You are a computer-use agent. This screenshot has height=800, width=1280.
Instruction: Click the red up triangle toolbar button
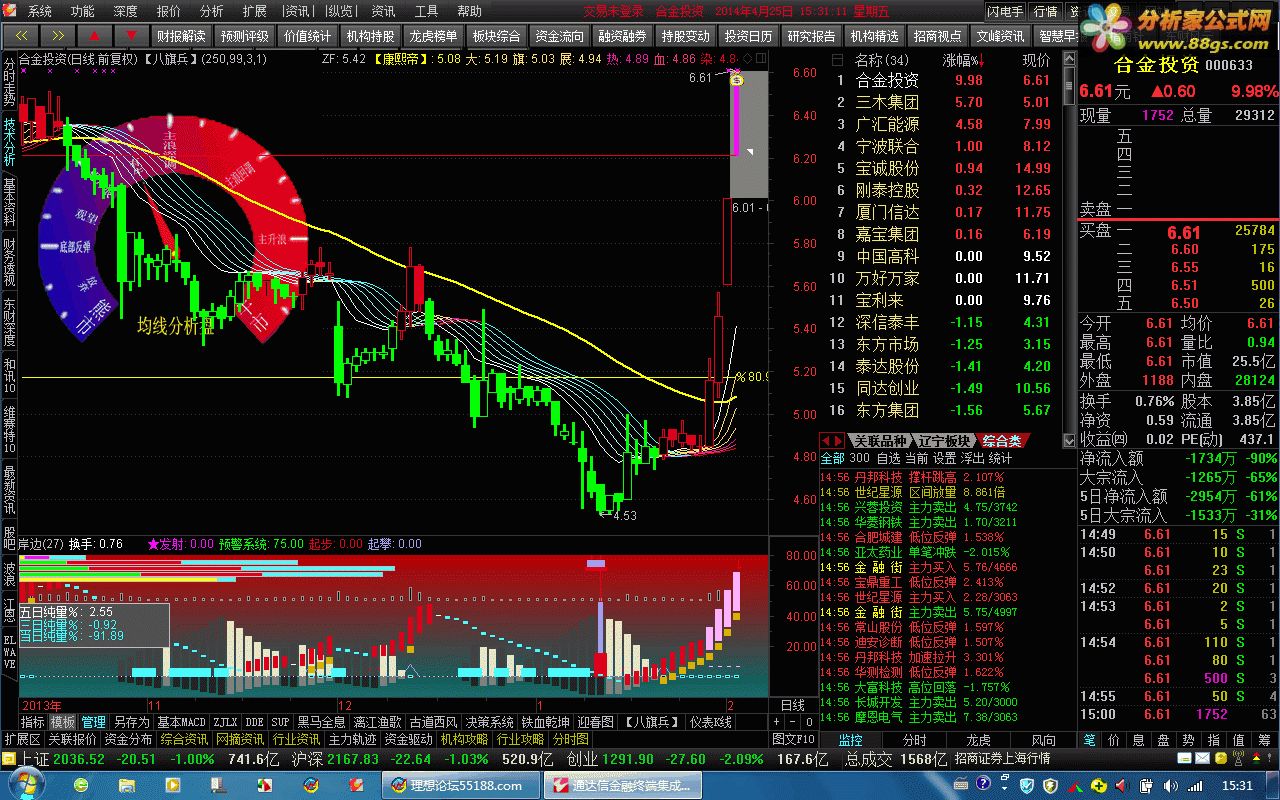(x=94, y=35)
